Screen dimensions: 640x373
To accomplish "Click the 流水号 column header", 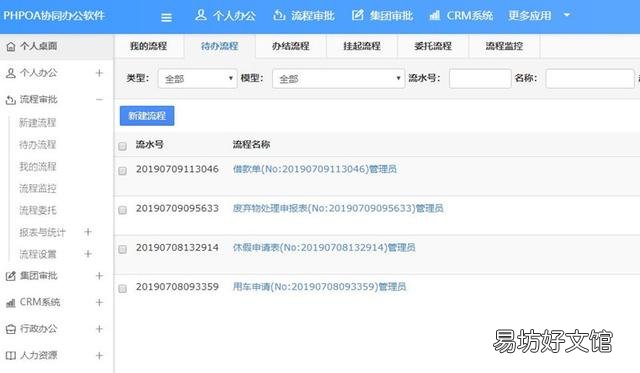I will click(x=150, y=144).
